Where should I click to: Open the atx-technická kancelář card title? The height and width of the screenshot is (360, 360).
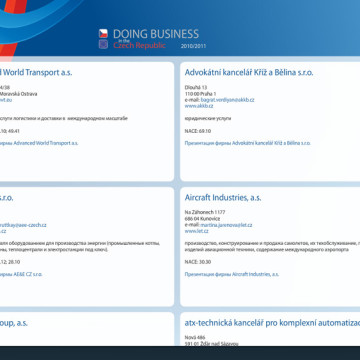click(x=272, y=323)
